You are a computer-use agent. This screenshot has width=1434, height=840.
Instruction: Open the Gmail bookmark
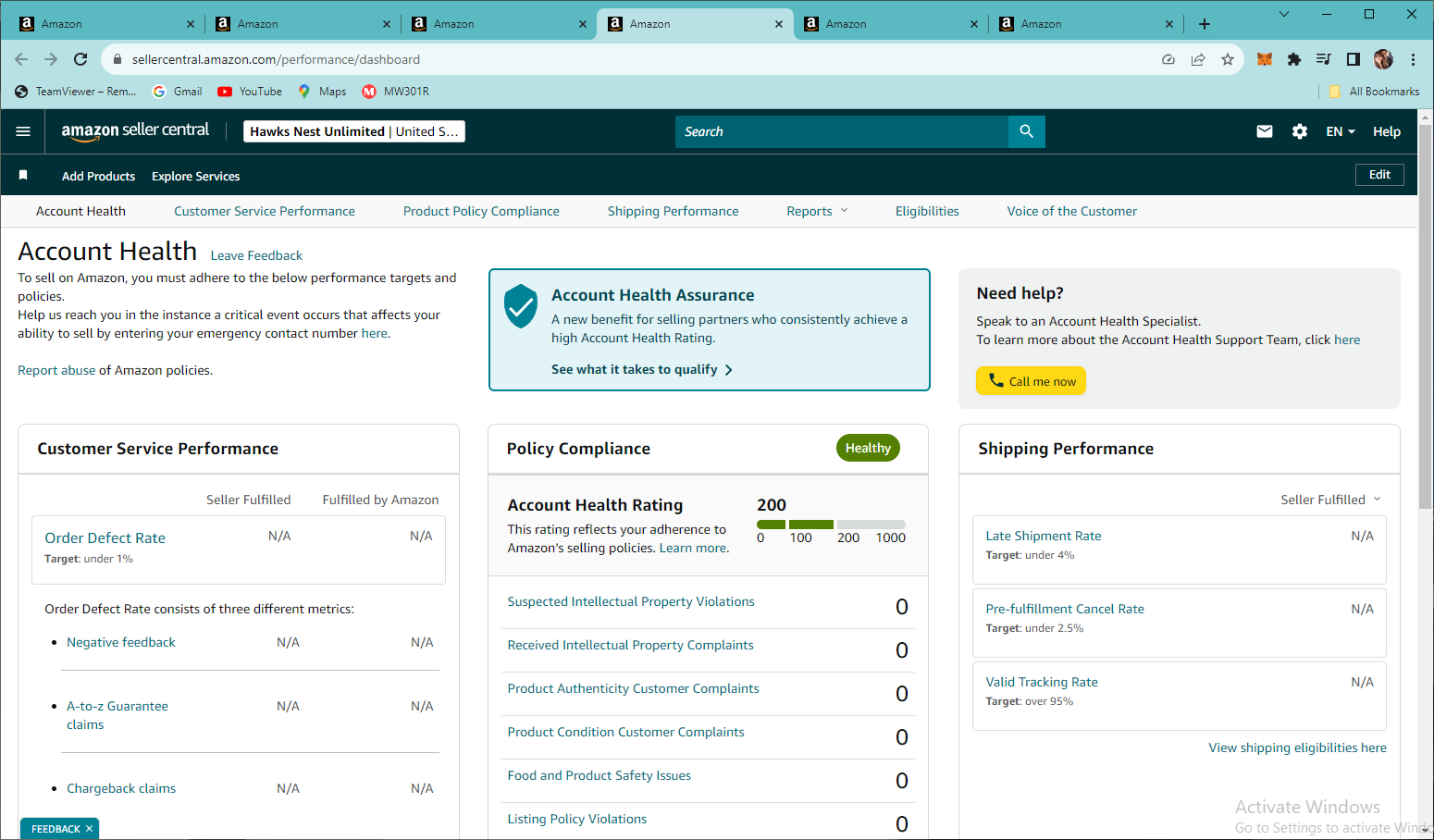(177, 92)
